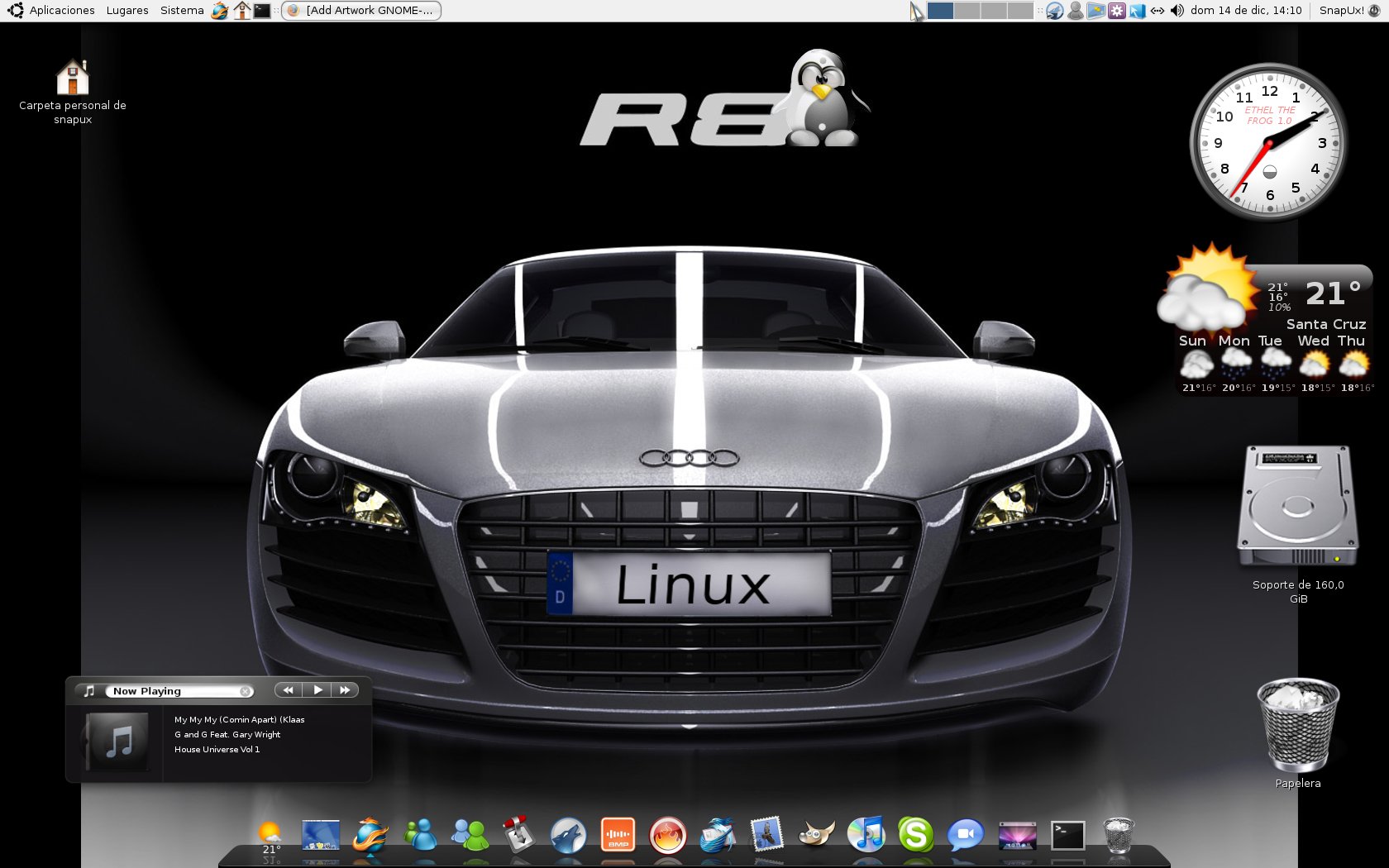Click the previous track button
1389x868 pixels.
[288, 690]
